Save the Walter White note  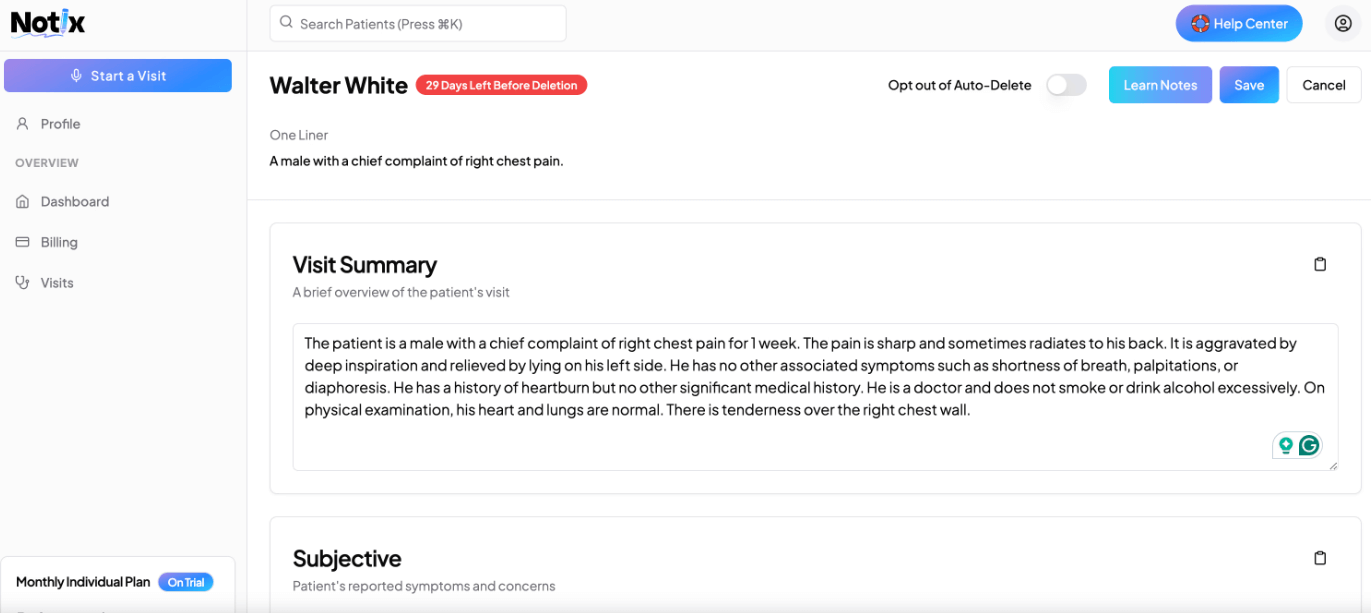pyautogui.click(x=1249, y=85)
